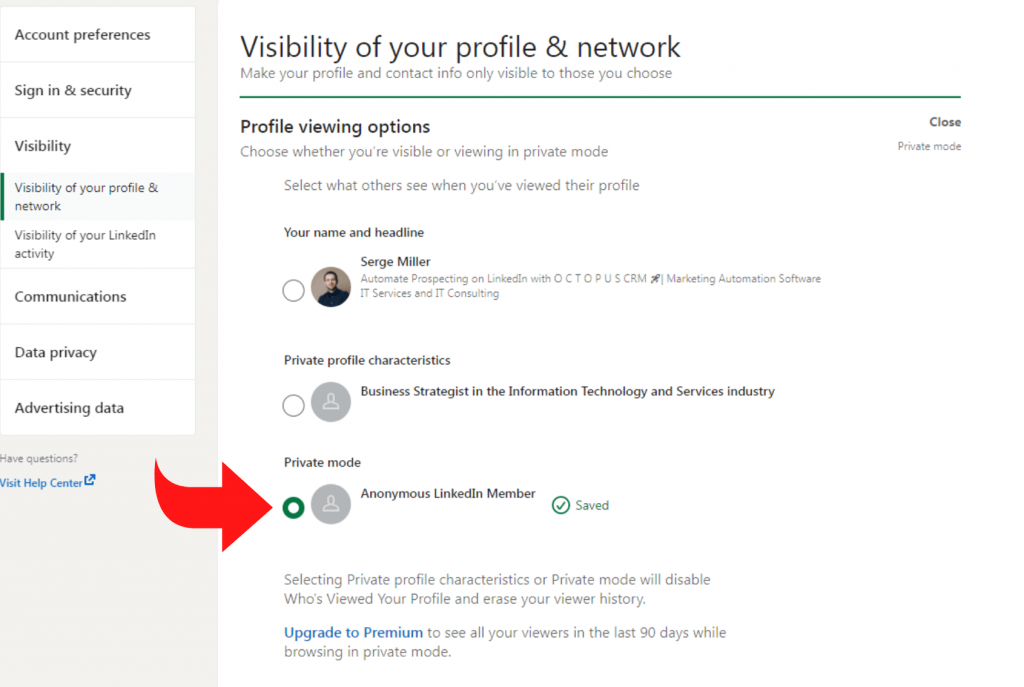Close the Profile viewing options panel
The height and width of the screenshot is (687, 1024).
[944, 121]
